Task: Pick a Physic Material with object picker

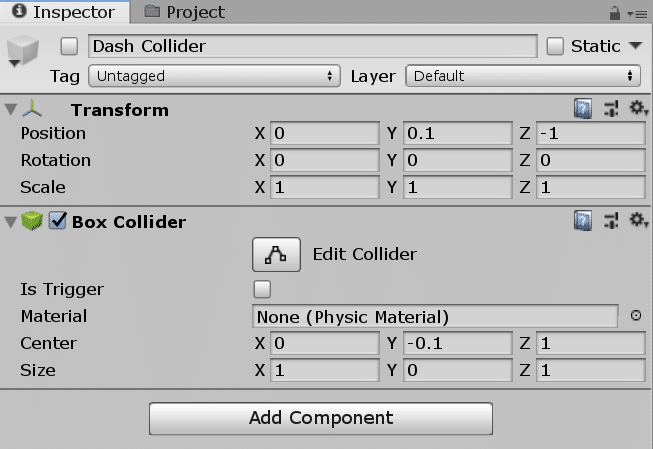Action: [635, 316]
